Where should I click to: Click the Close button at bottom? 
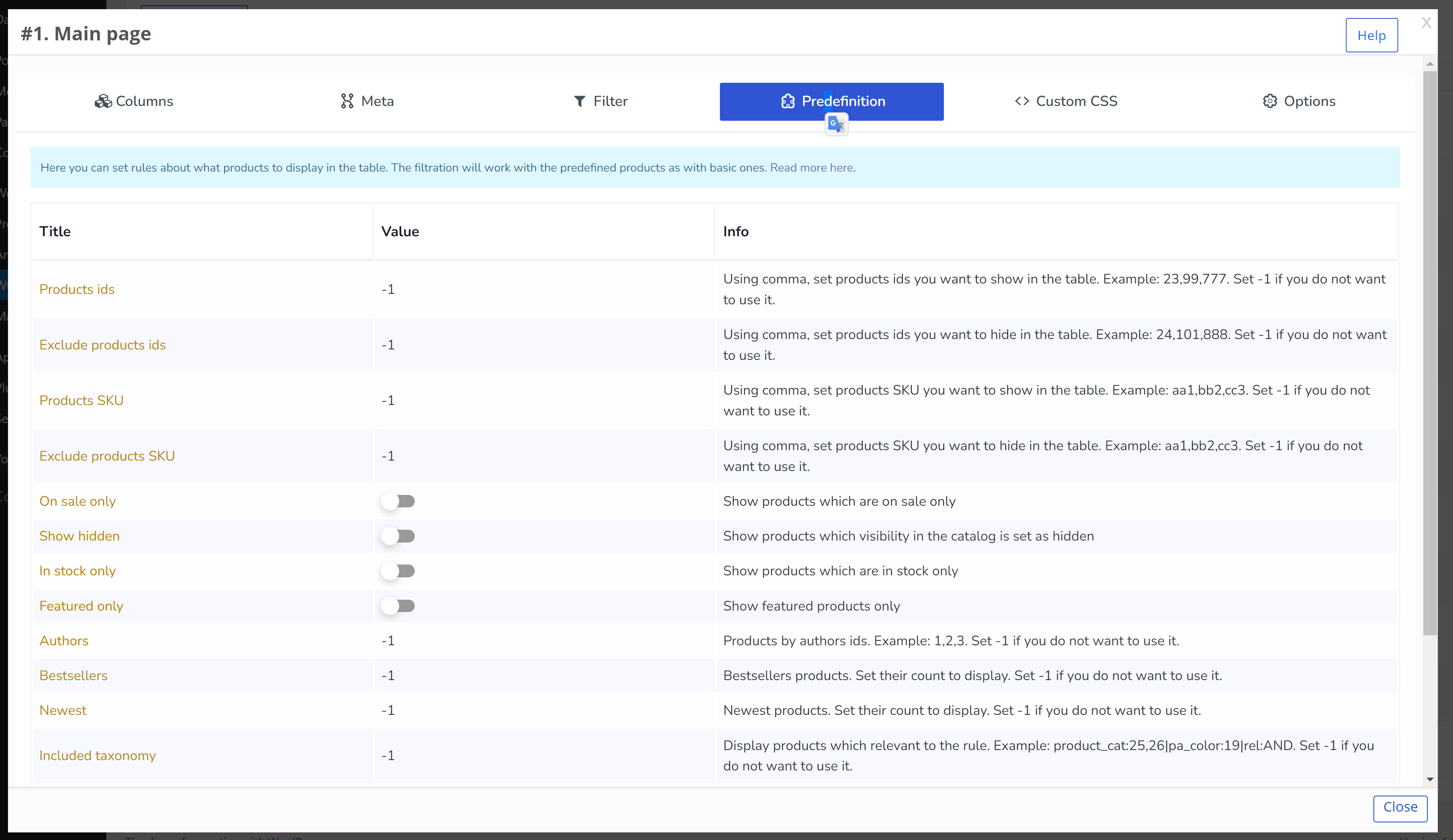[x=1400, y=807]
